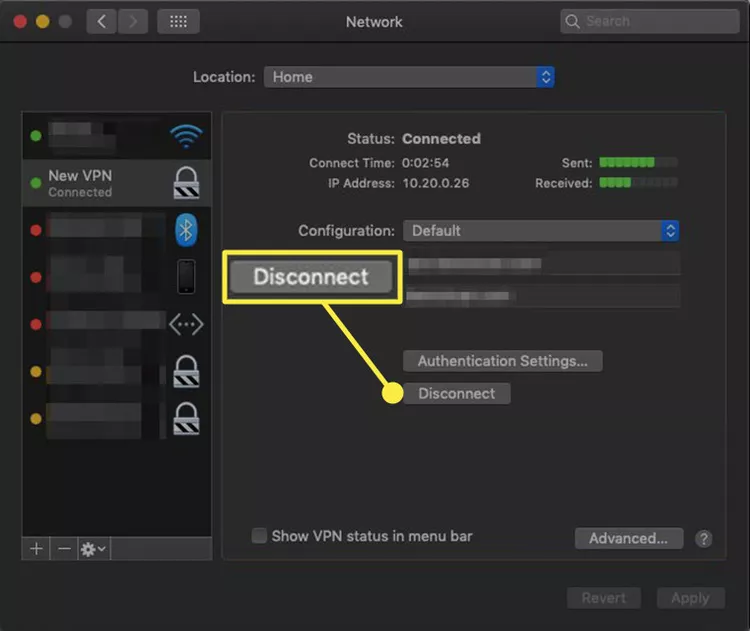750x631 pixels.
Task: Remove selected service with minus button
Action: 64,549
